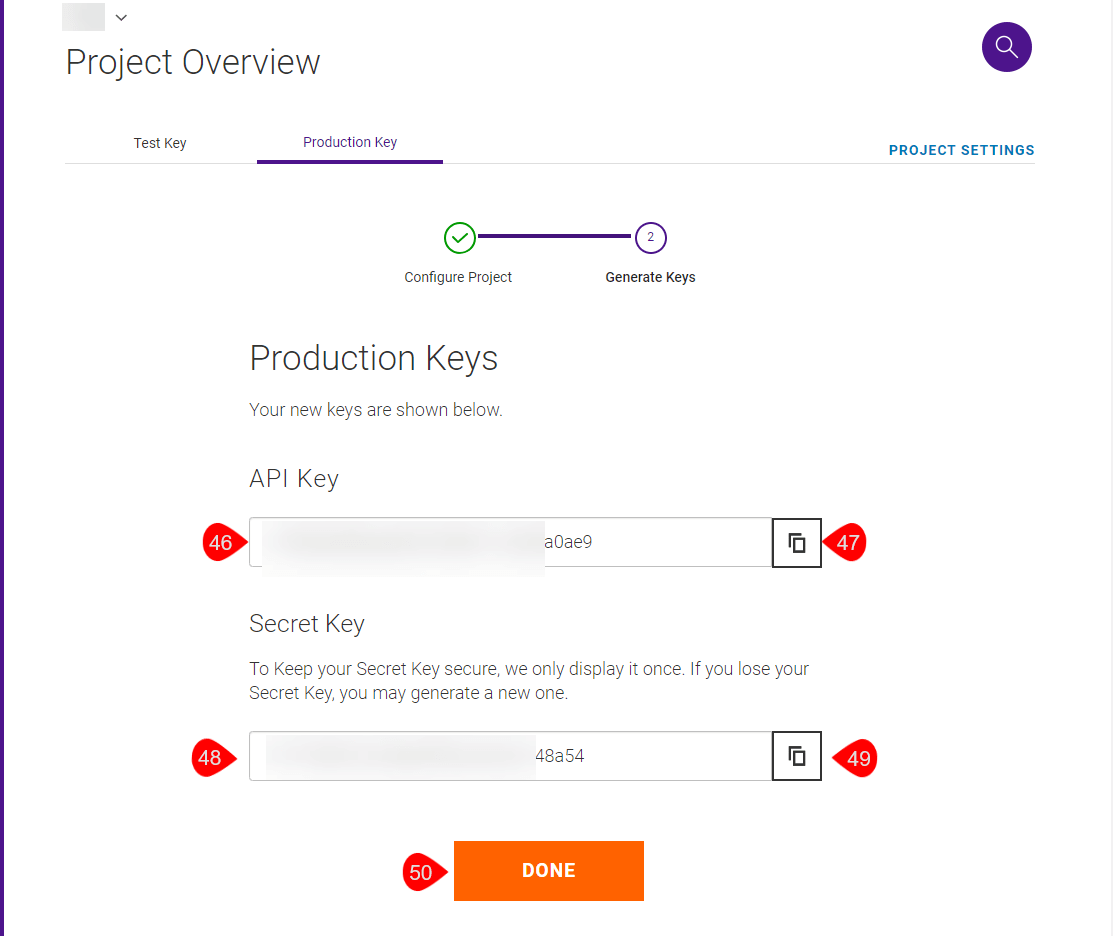This screenshot has width=1113, height=936.
Task: Click red callout marker 47
Action: click(x=847, y=543)
